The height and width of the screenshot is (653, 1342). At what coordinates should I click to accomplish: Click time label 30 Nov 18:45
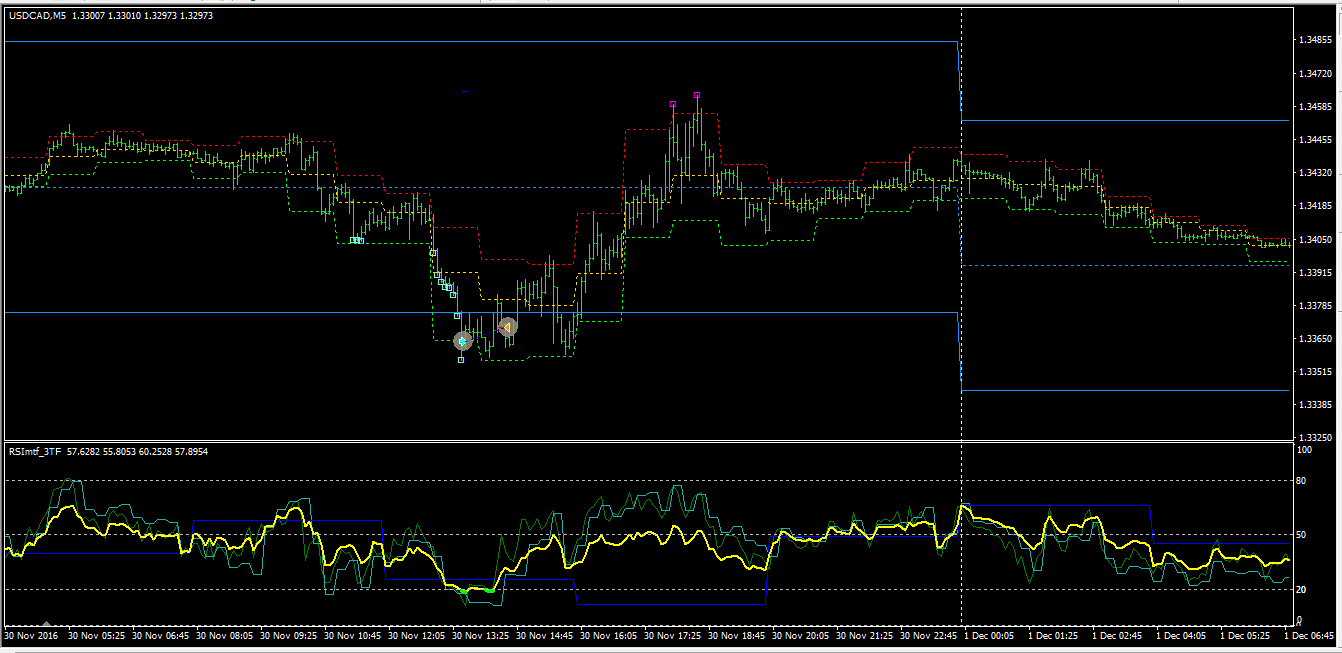point(738,635)
